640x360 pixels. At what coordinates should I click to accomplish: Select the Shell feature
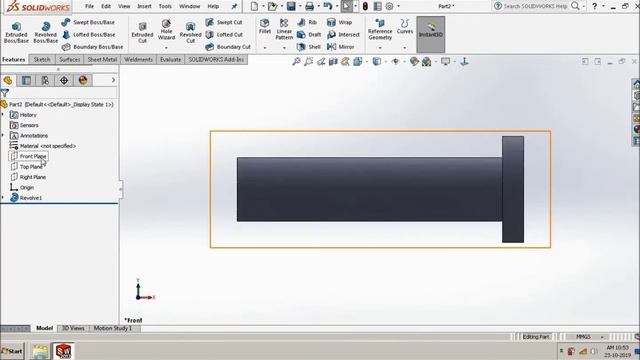(309, 47)
